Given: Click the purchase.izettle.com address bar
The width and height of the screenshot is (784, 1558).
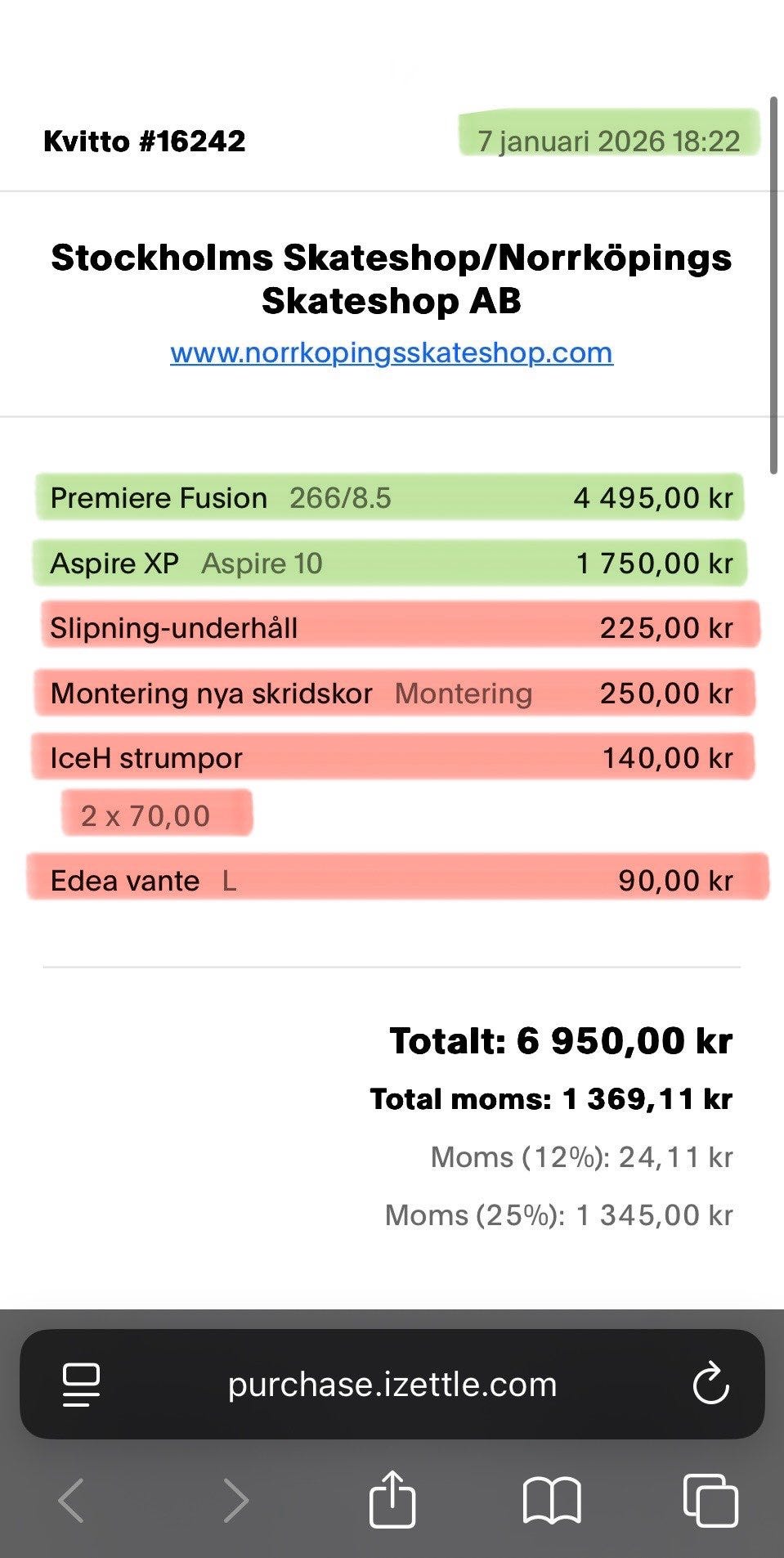Looking at the screenshot, I should click(392, 1384).
